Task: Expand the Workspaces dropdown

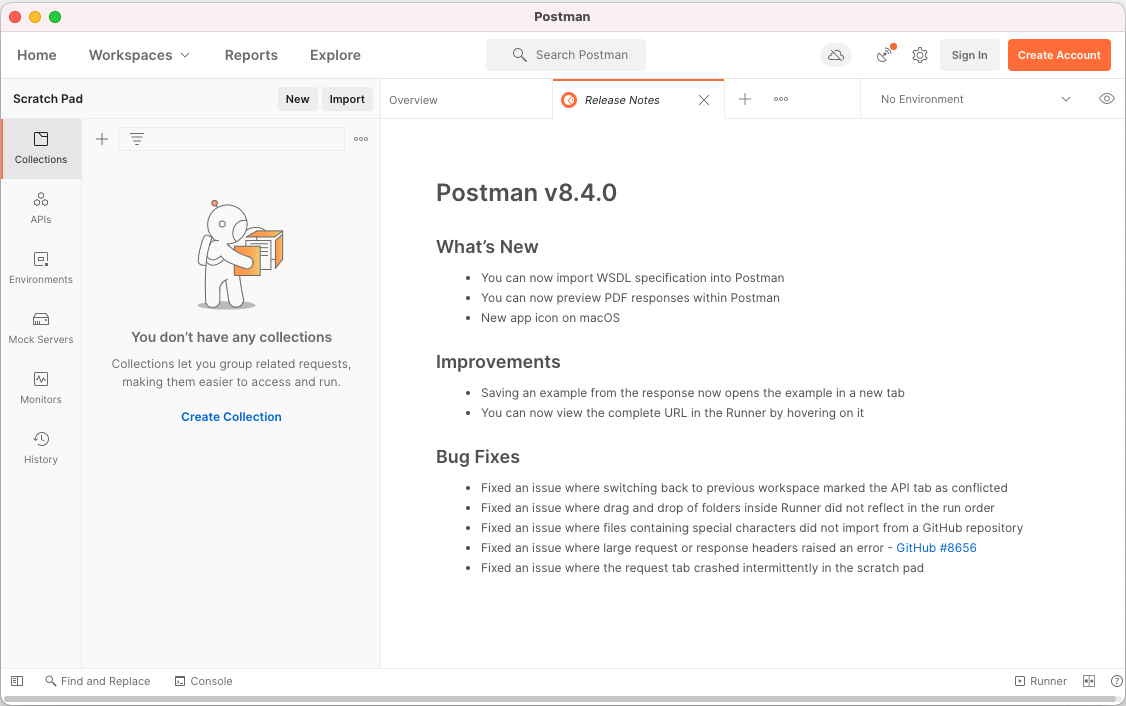Action: 139,55
